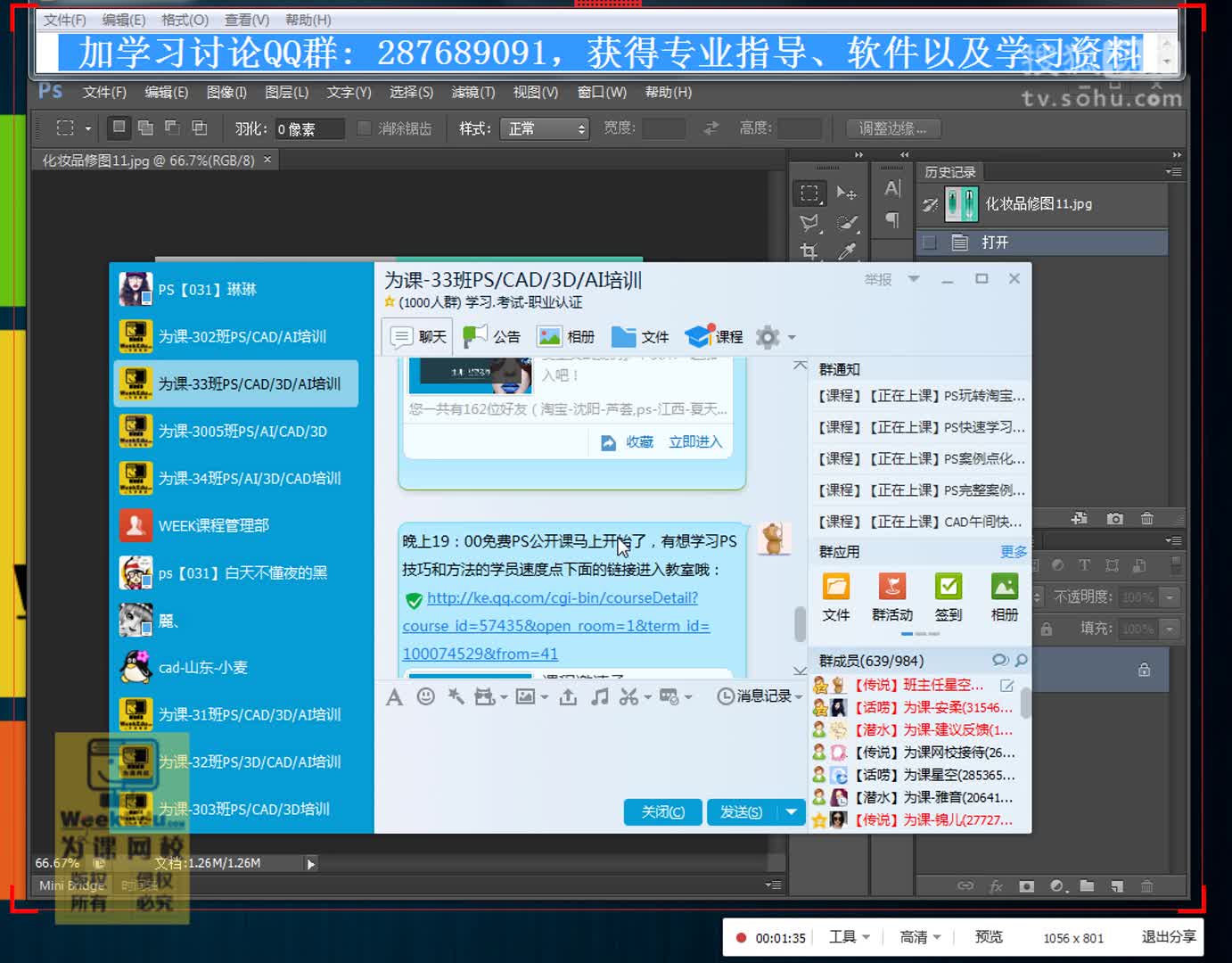Open the 窗口(W) menu

(x=602, y=92)
